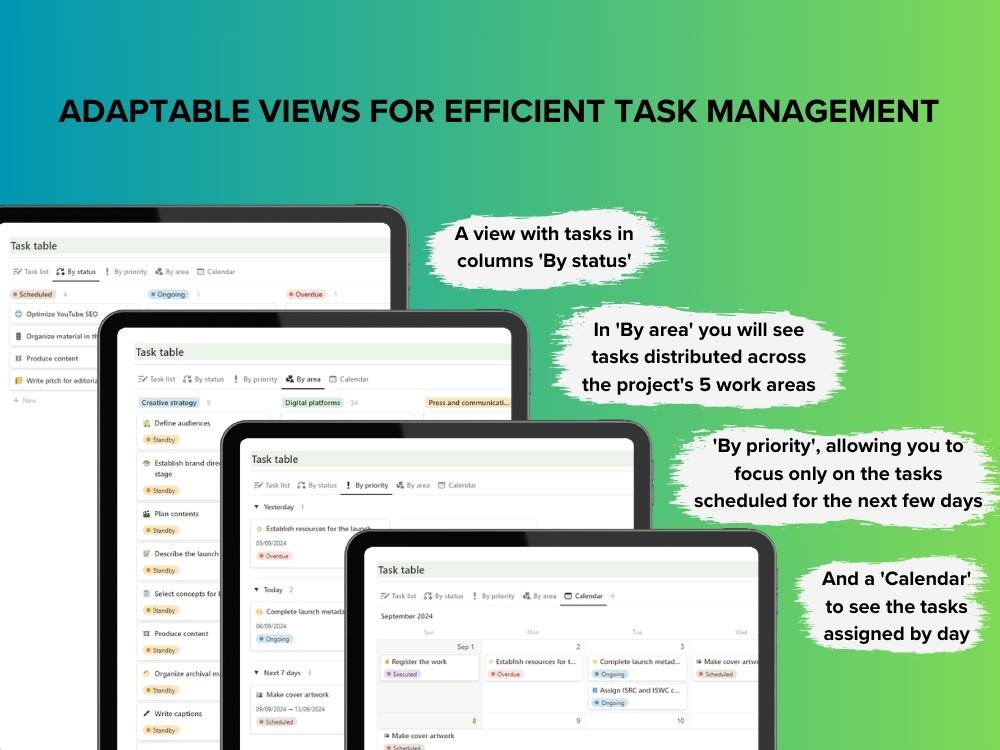
Task: Click Produce content card icon in By area tablet
Action: [147, 633]
